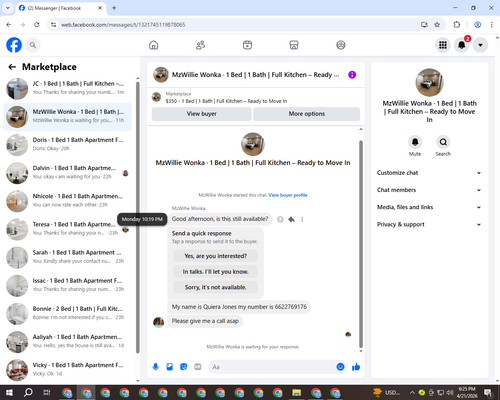Open the Marketplace storefront icon
The width and height of the screenshot is (500, 400).
[294, 45]
